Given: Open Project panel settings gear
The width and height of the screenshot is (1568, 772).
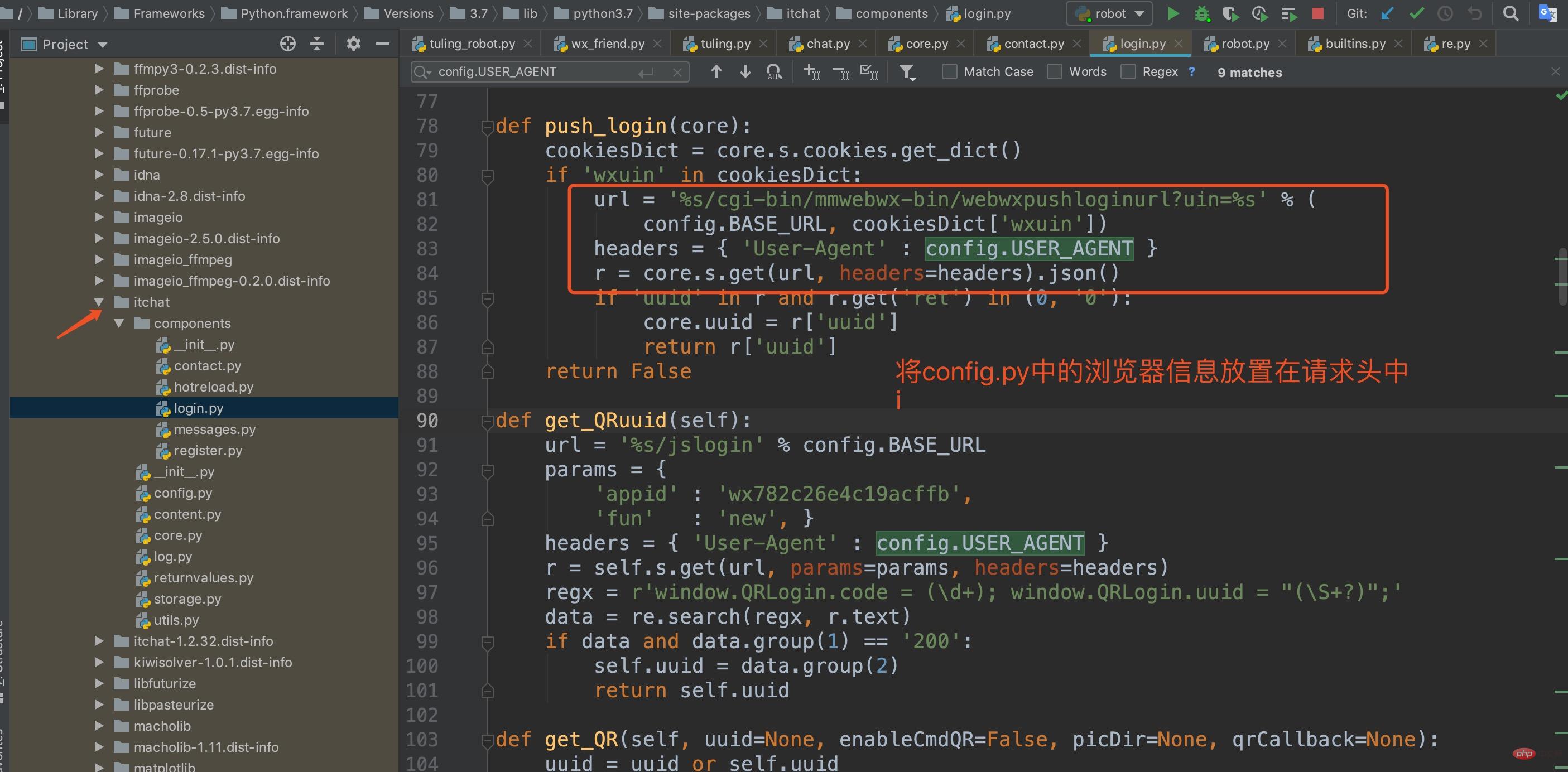Looking at the screenshot, I should pyautogui.click(x=353, y=44).
